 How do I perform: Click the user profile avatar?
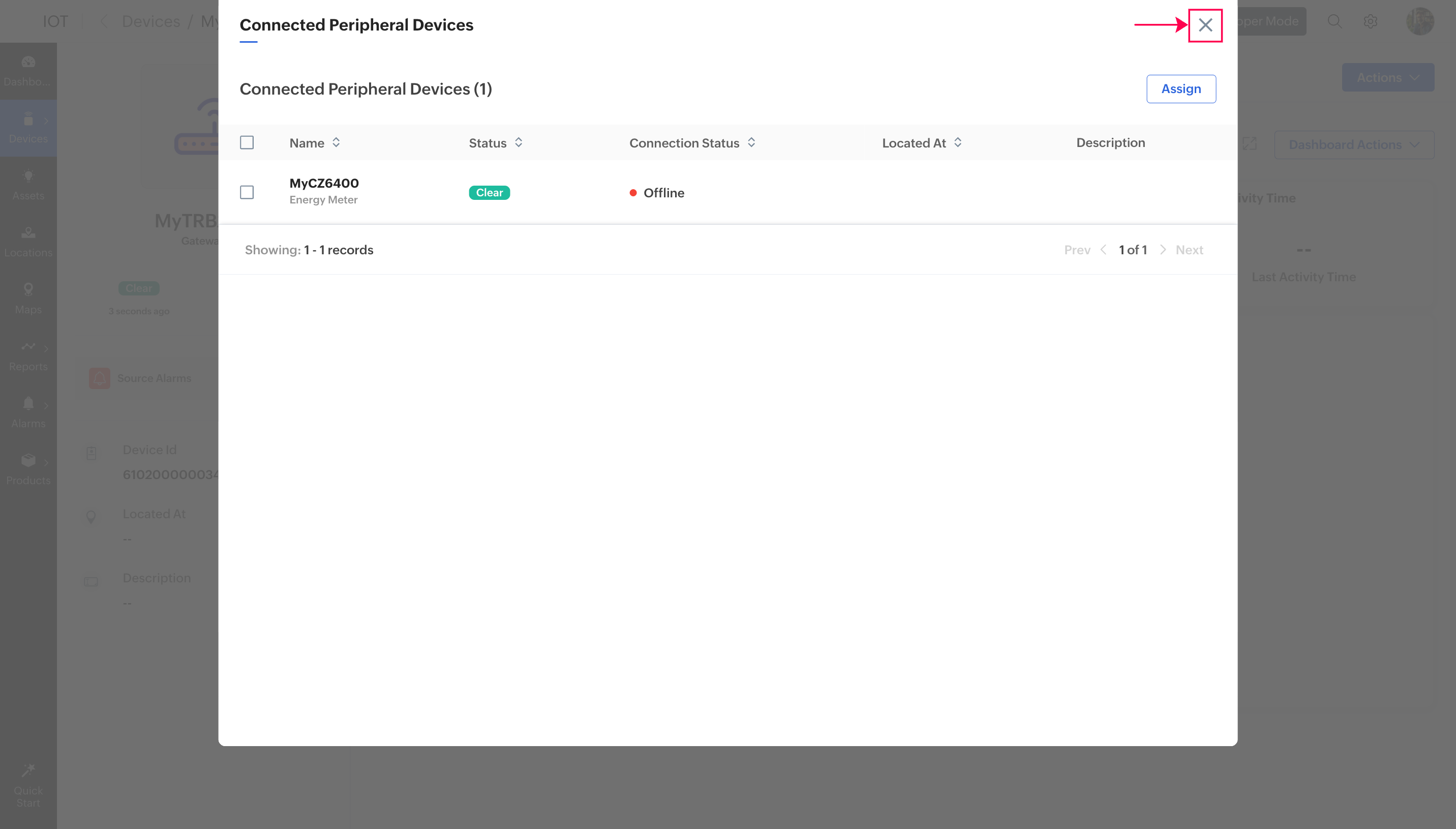click(1419, 22)
